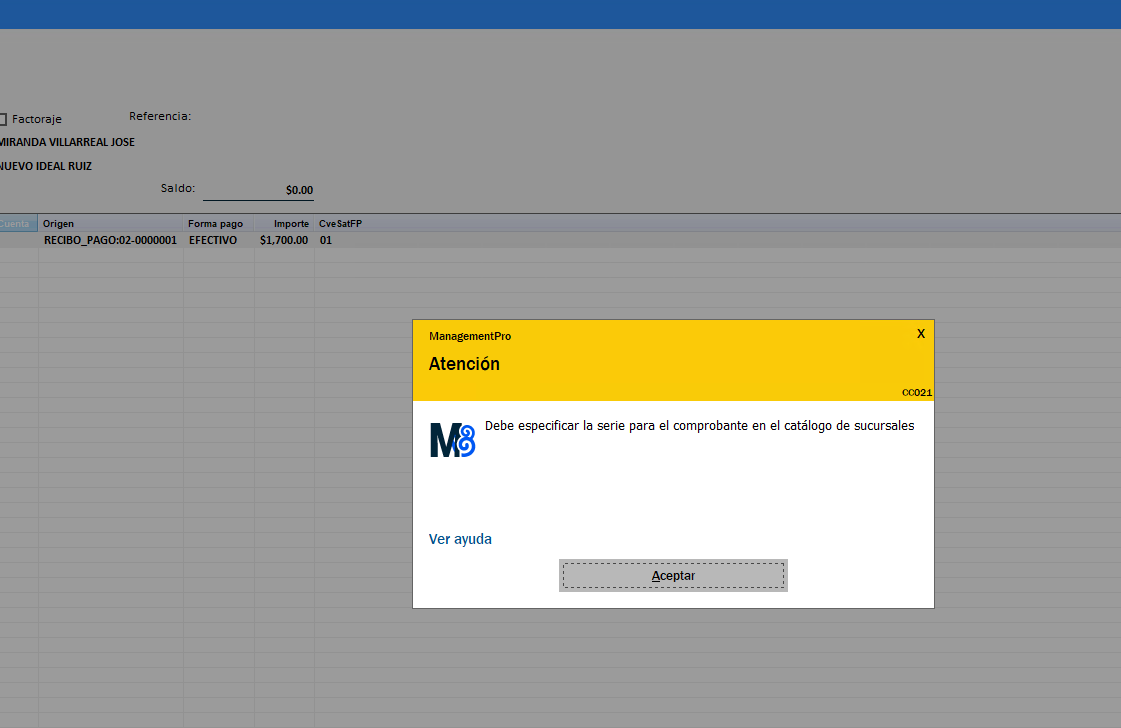Click the Aceptar button
1121x728 pixels.
click(673, 575)
